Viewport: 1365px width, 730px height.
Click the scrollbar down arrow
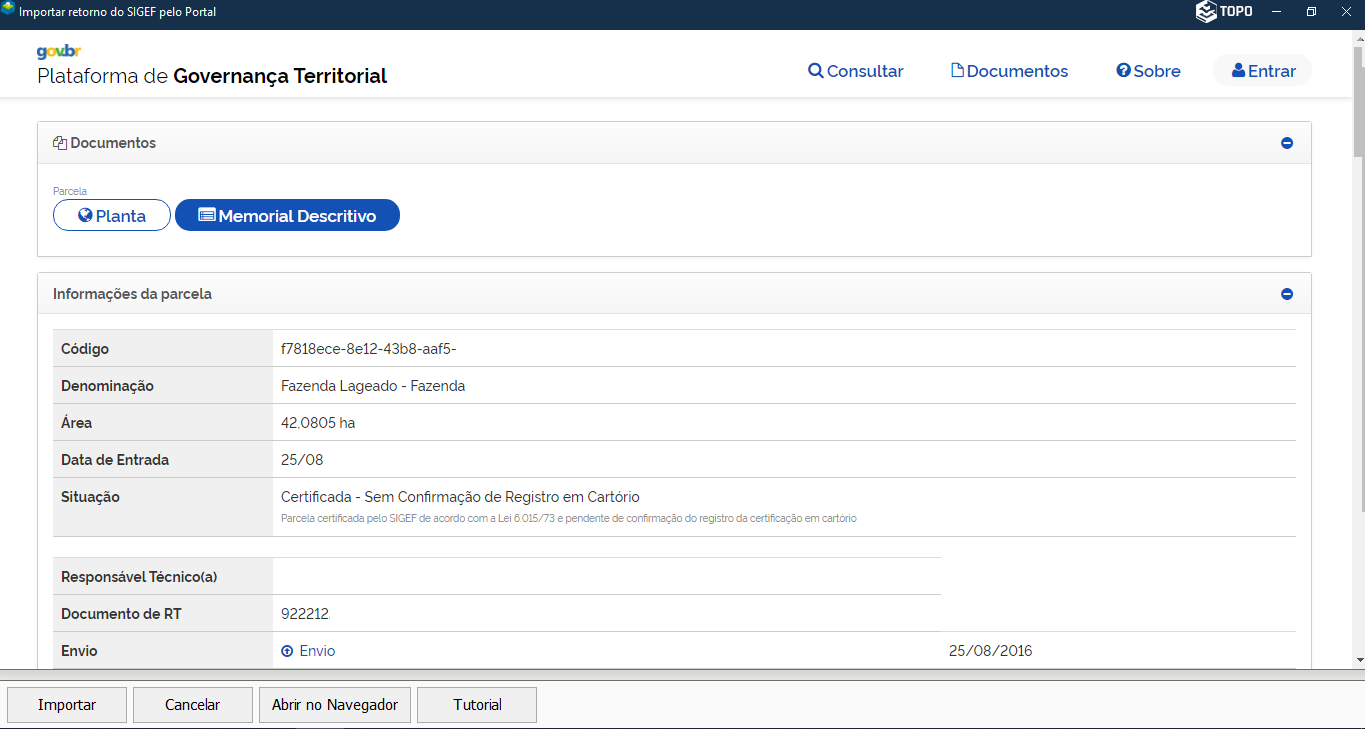[1358, 660]
